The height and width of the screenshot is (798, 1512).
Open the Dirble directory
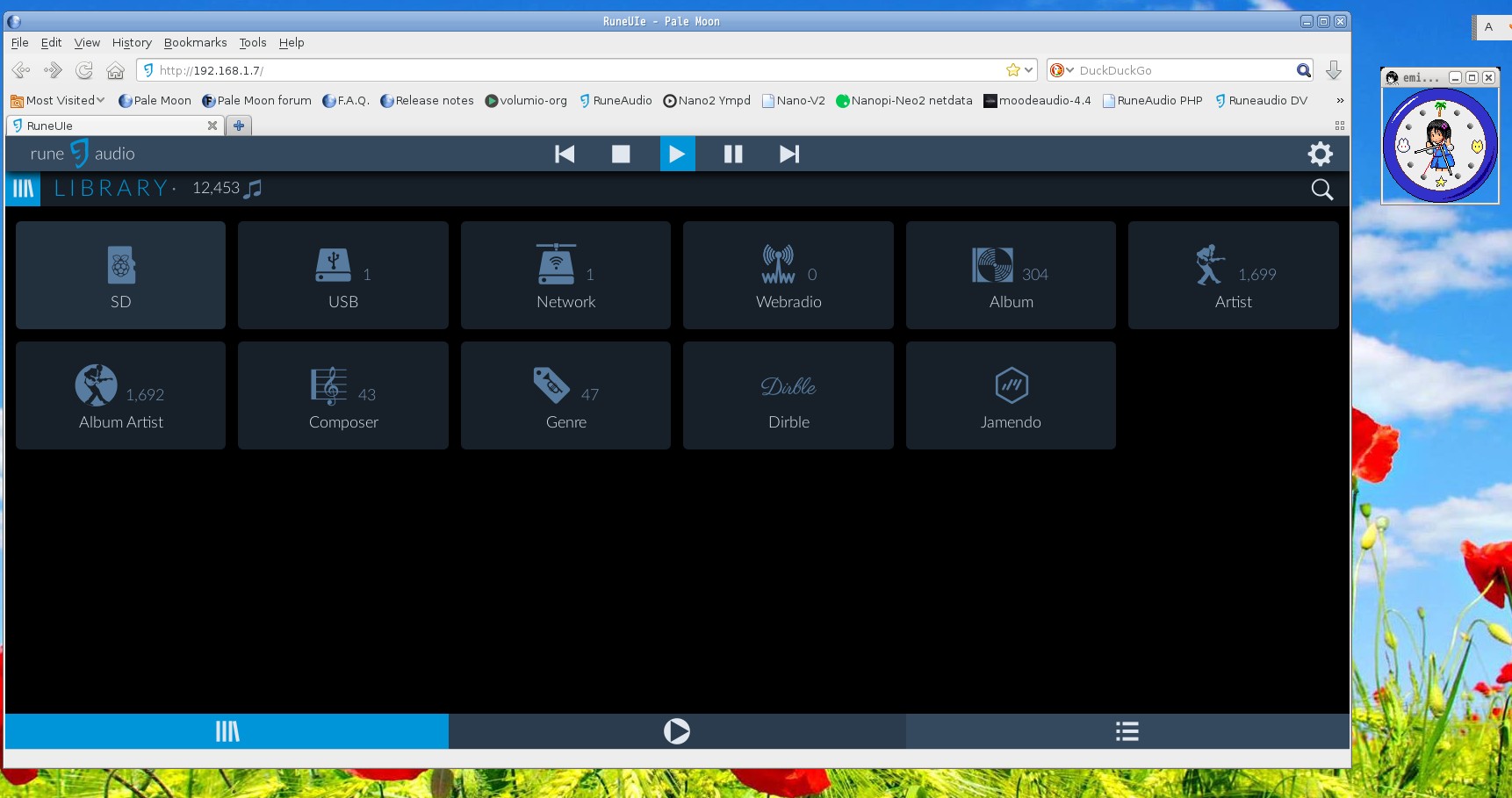tap(788, 395)
